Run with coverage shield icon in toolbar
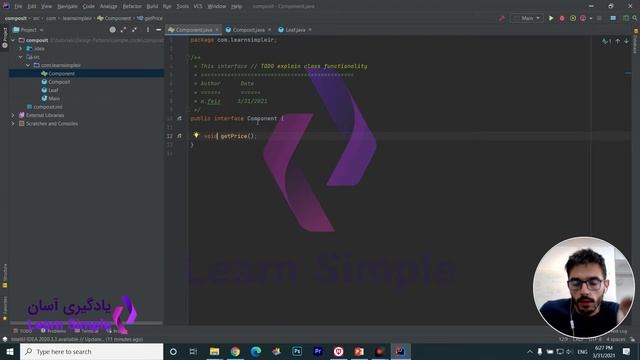The image size is (640, 360). point(573,18)
